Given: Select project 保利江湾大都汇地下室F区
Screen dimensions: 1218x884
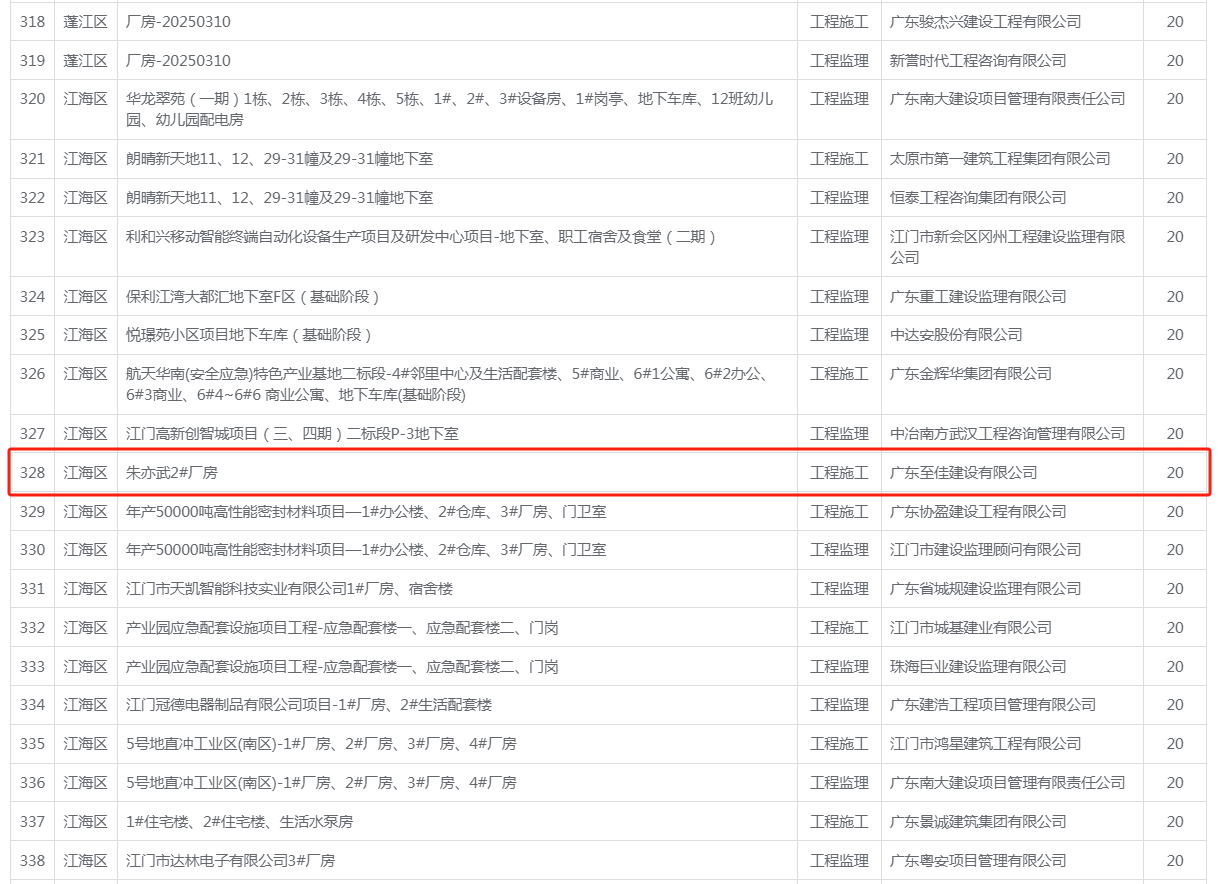Looking at the screenshot, I should tap(252, 296).
